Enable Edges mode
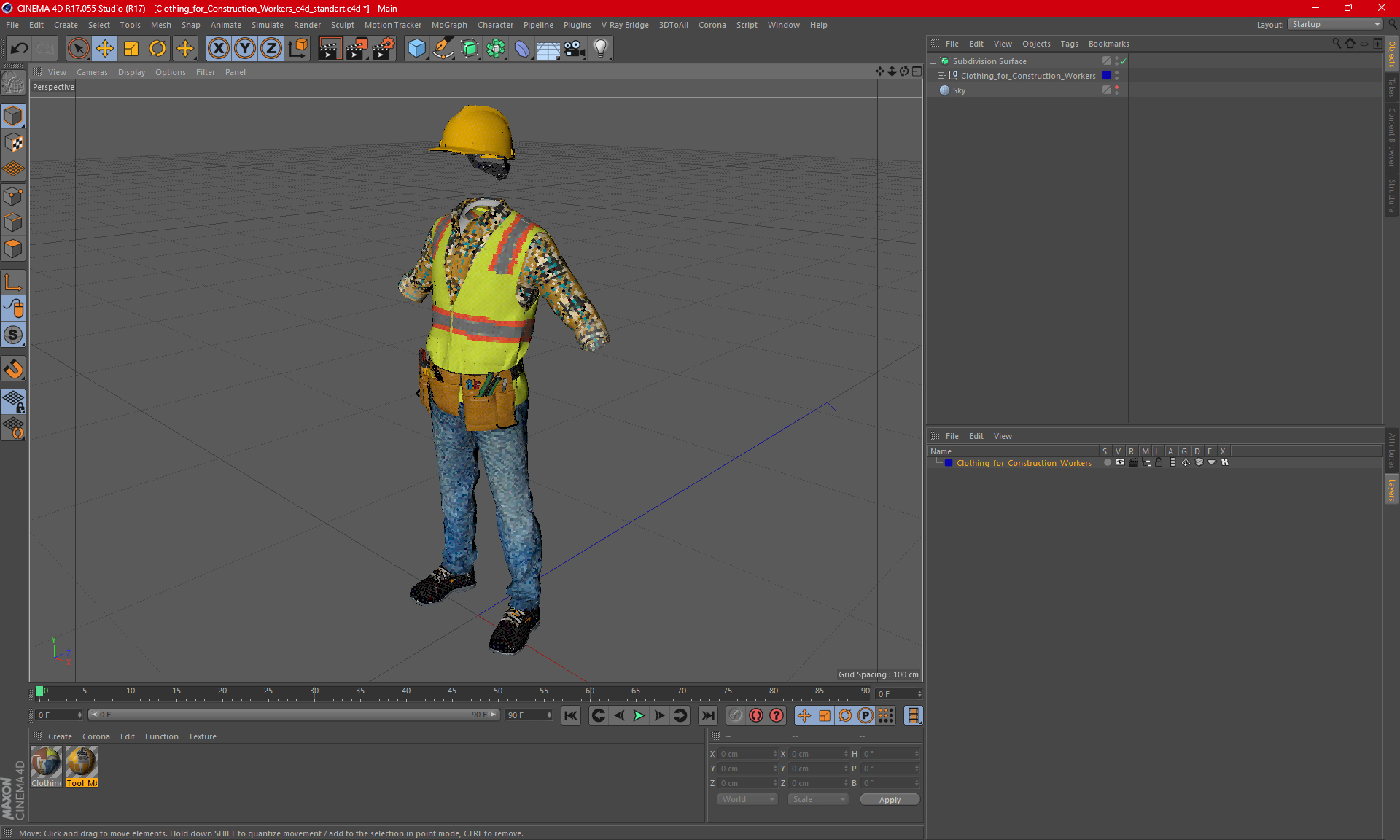This screenshot has width=1400, height=840. click(x=13, y=222)
